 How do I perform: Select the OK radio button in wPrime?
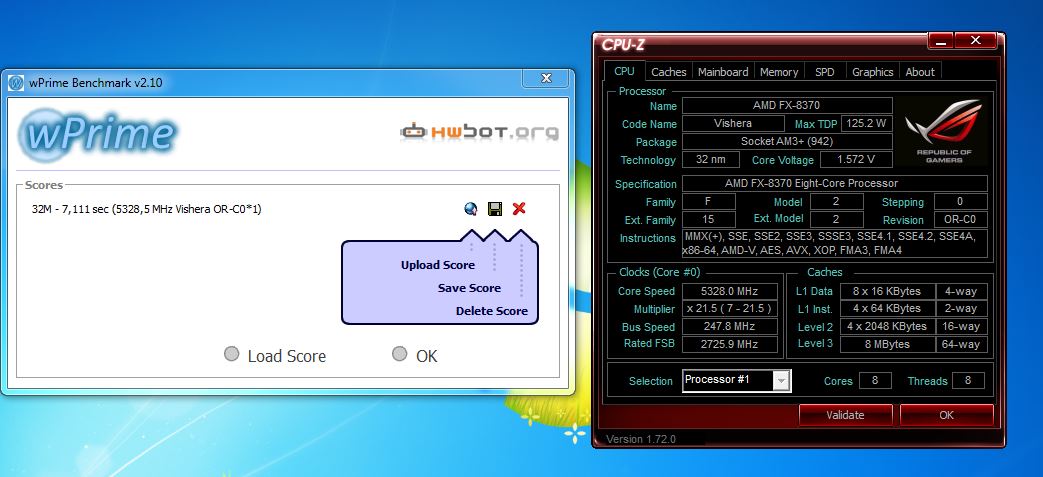coord(399,354)
